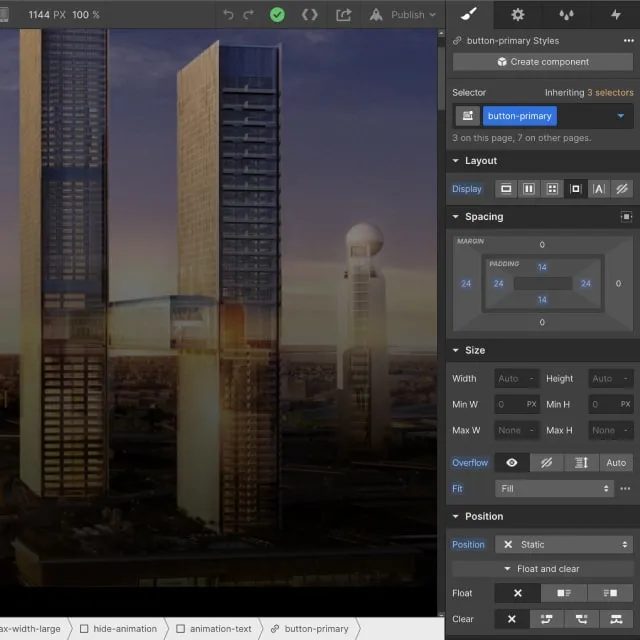The height and width of the screenshot is (640, 640).
Task: Set clear to both
Action: (x=616, y=620)
